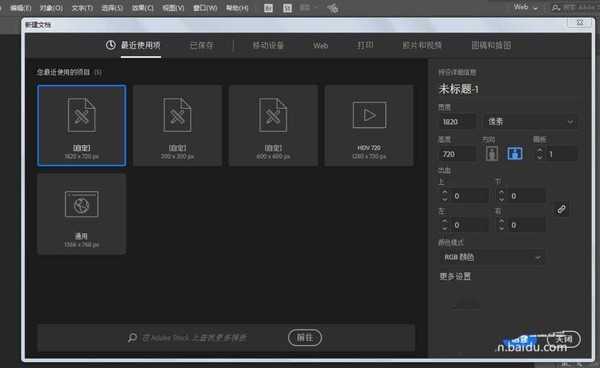This screenshot has height=368, width=600.
Task: Open the 视图(V) menu
Action: pos(173,8)
